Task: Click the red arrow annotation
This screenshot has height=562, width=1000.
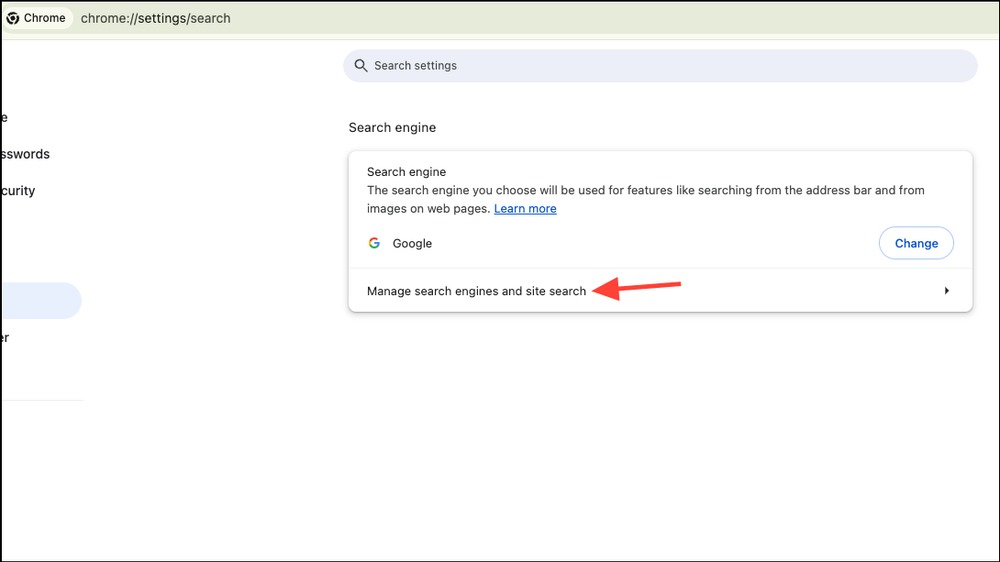Action: (636, 288)
